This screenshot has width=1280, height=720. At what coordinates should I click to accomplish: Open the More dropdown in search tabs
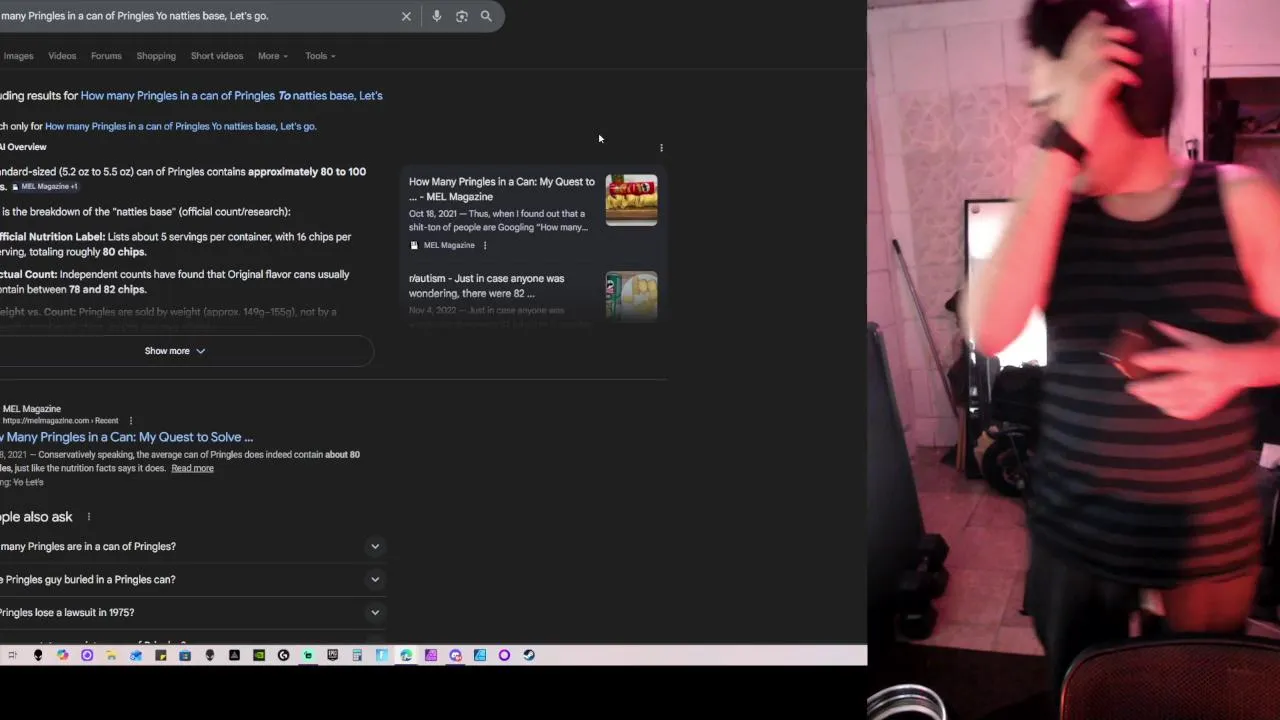[x=273, y=56]
